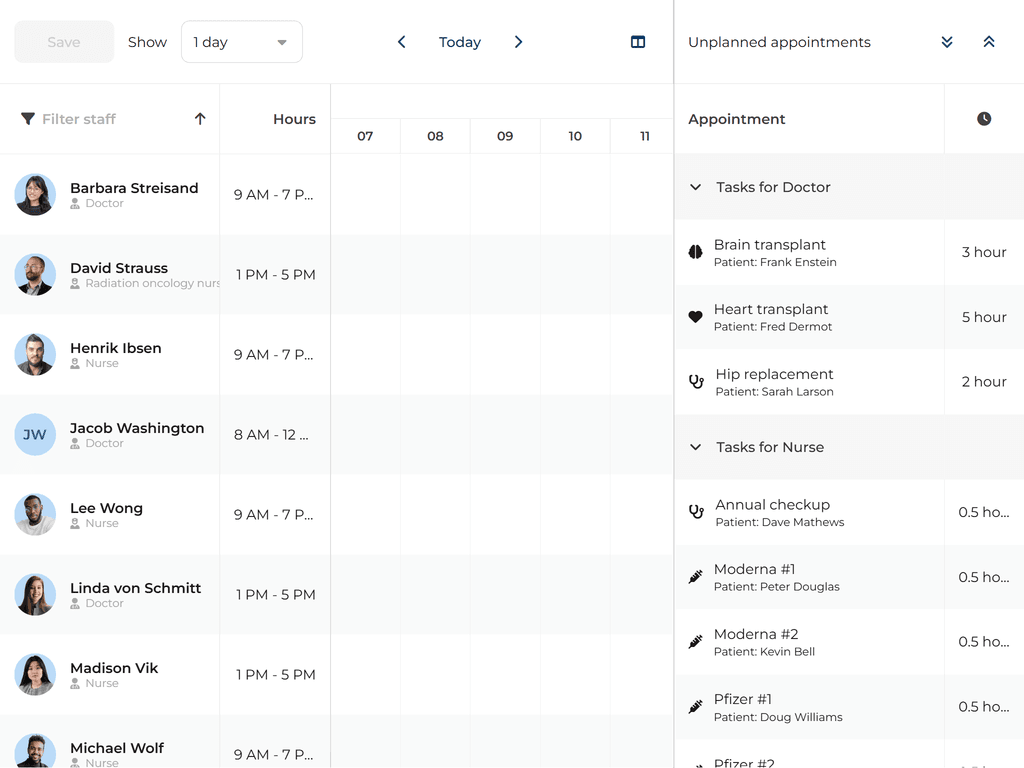Switch to the Appointment column header
Image resolution: width=1024 pixels, height=768 pixels.
[x=737, y=118]
